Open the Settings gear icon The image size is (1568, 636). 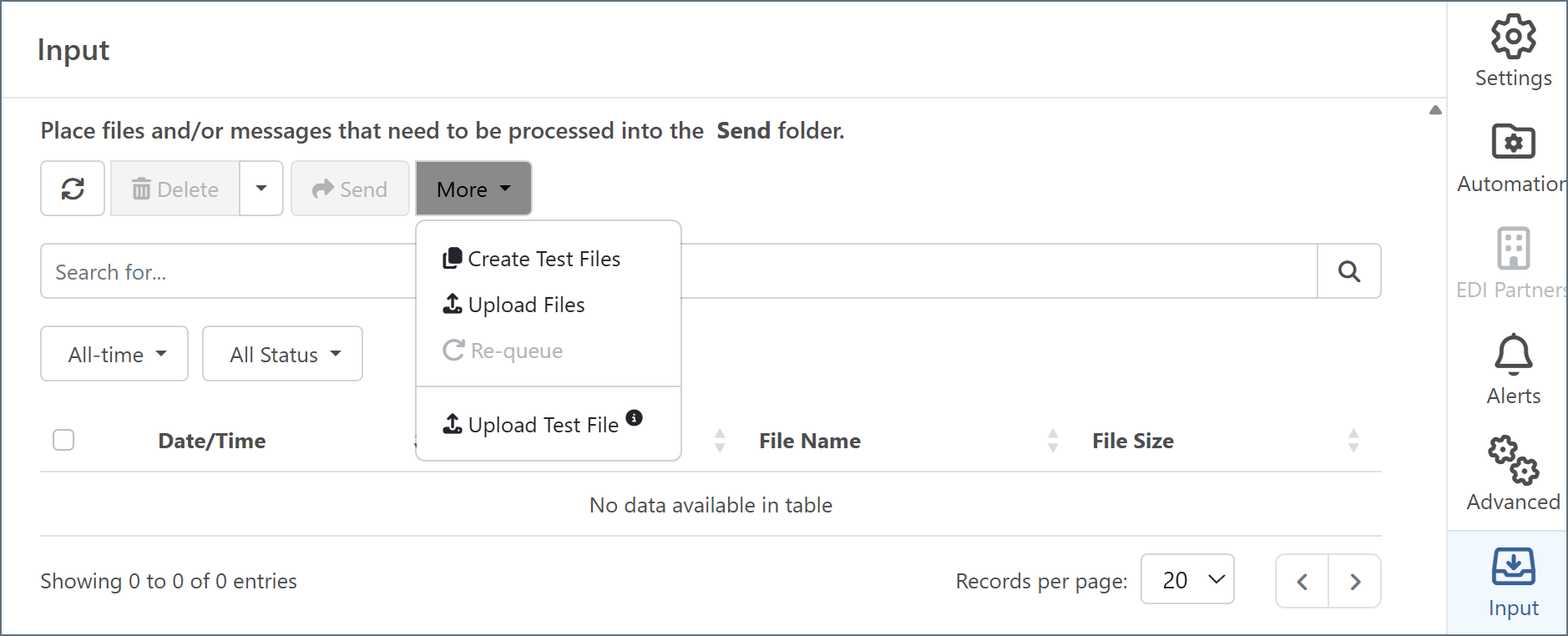(1513, 37)
